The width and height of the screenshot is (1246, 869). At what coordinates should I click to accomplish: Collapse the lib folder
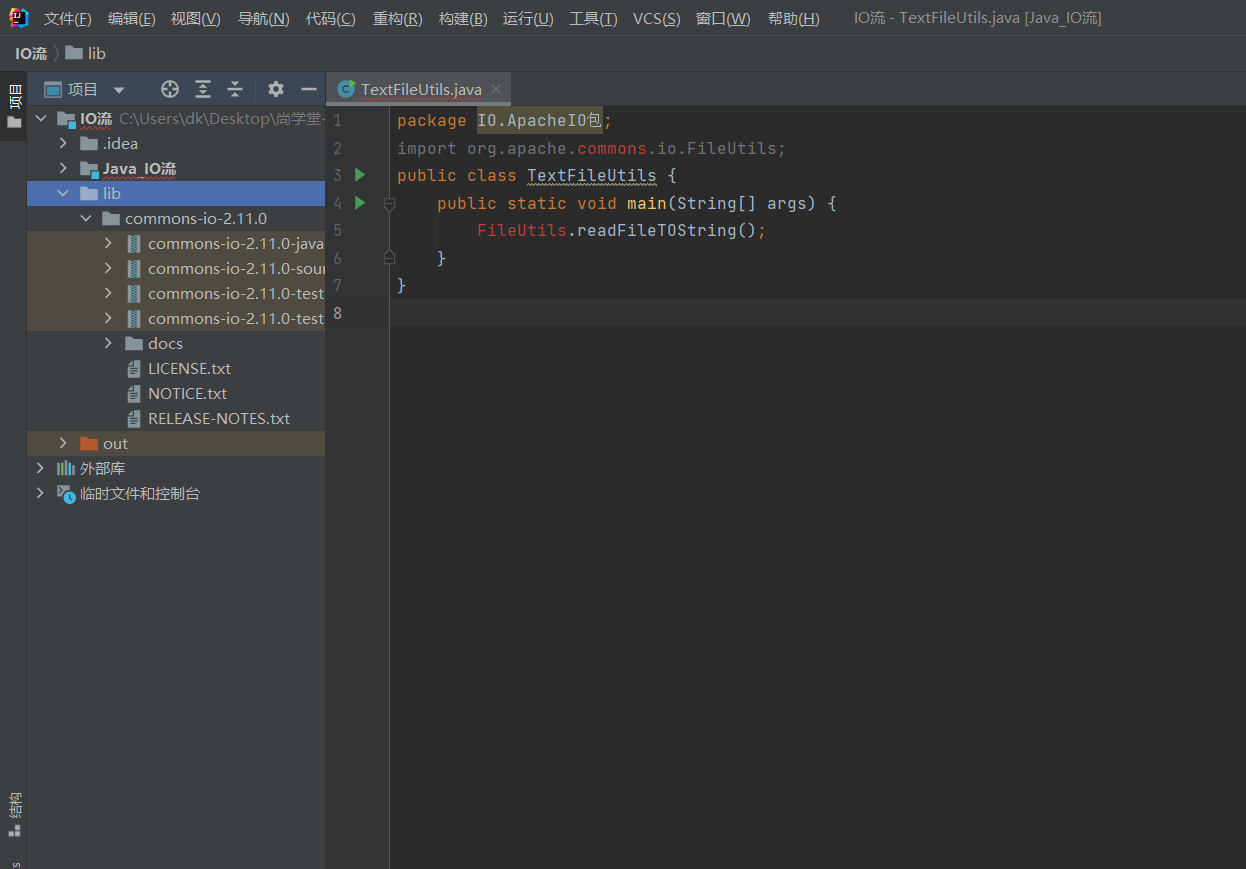tap(63, 193)
